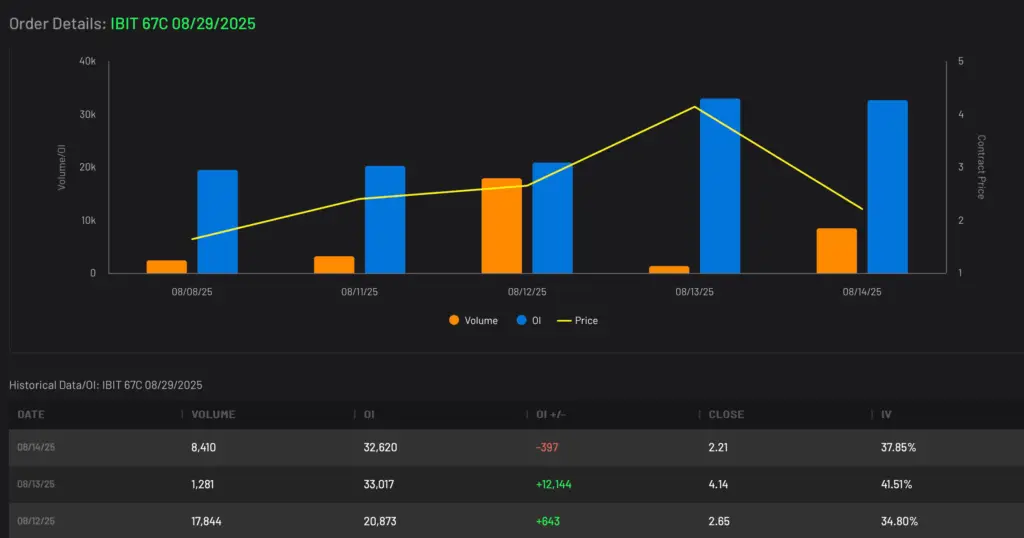The image size is (1024, 538).
Task: Click the 08/11/25 orange volume bar
Action: [x=334, y=265]
